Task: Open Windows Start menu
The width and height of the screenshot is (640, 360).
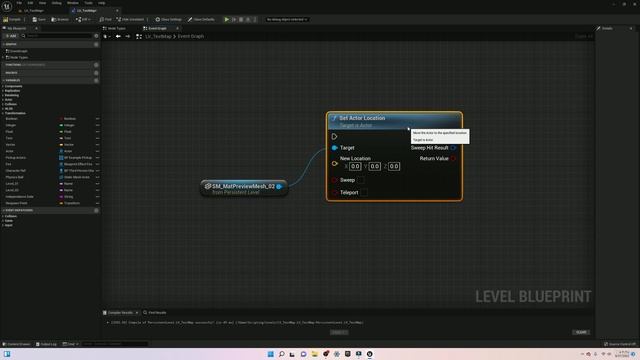Action: pos(270,354)
